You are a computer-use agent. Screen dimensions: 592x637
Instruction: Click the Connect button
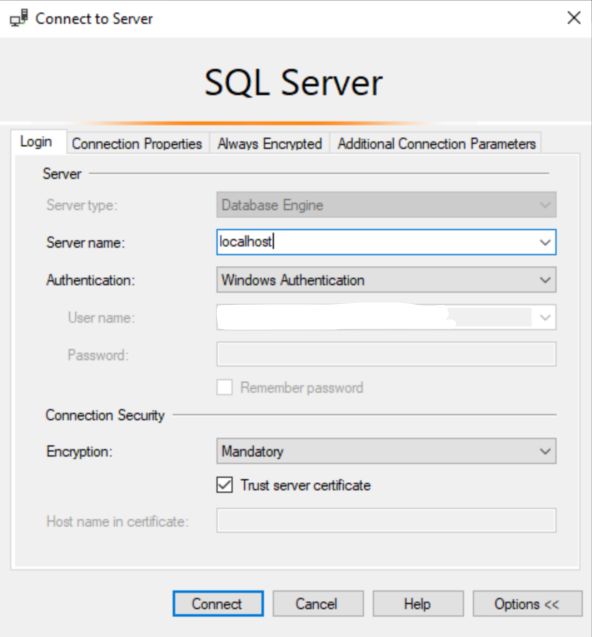(218, 604)
